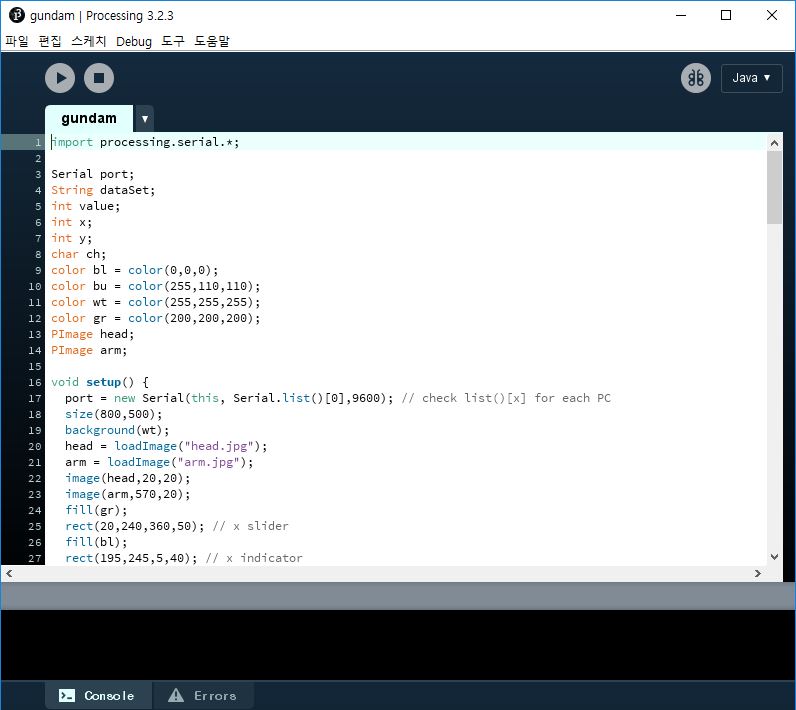Switch to the Errors panel
The image size is (796, 710).
click(x=204, y=695)
